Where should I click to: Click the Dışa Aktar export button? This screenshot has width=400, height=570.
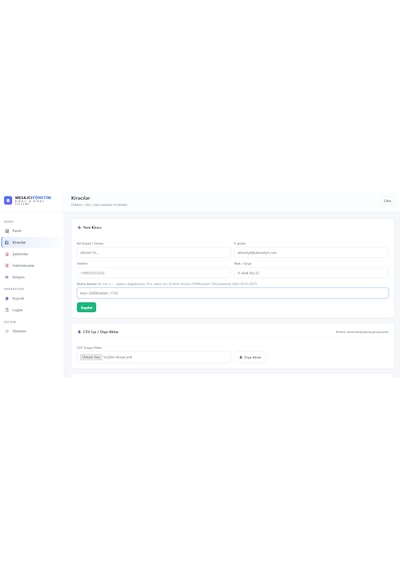click(x=250, y=357)
